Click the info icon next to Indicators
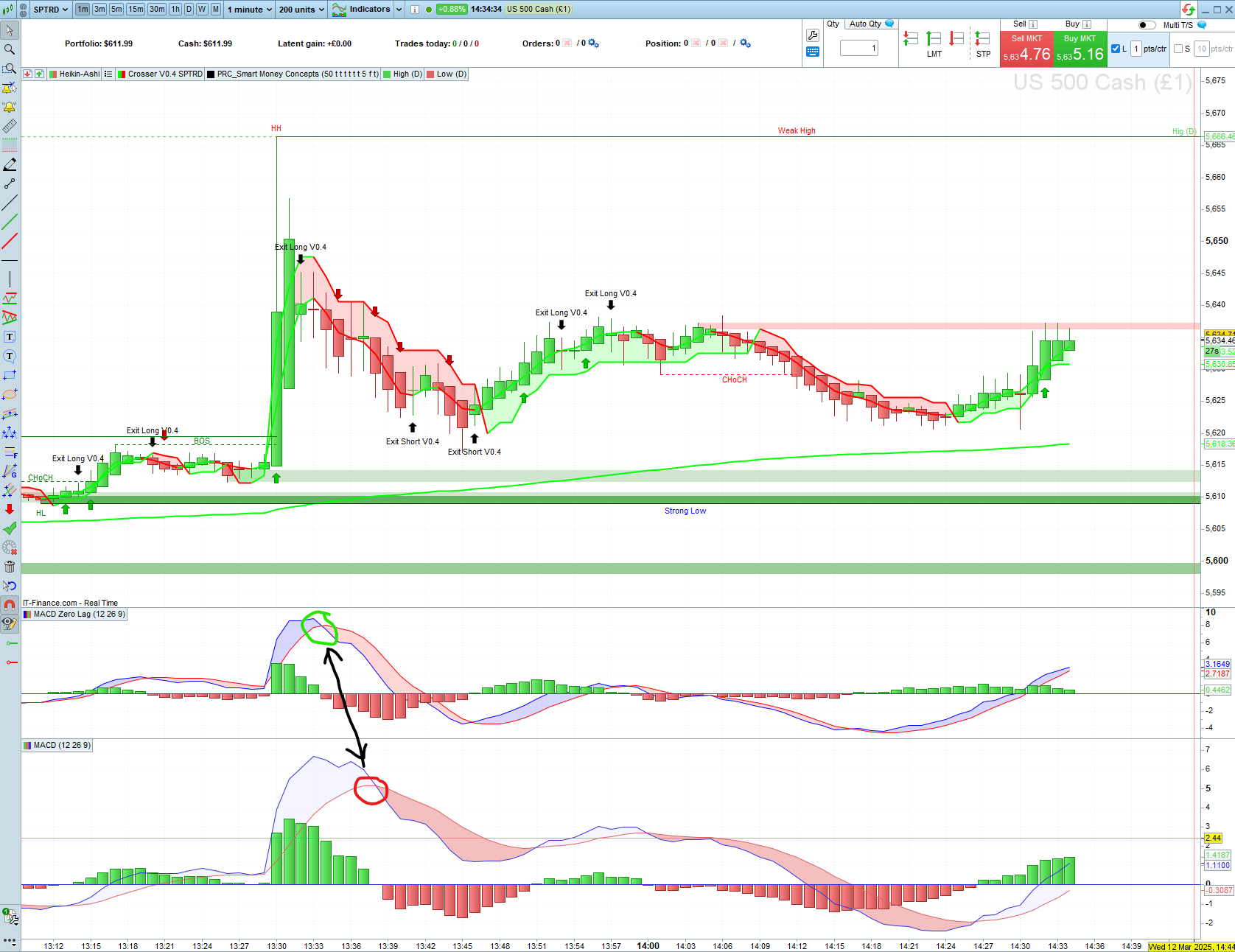The image size is (1235, 952). [x=415, y=10]
